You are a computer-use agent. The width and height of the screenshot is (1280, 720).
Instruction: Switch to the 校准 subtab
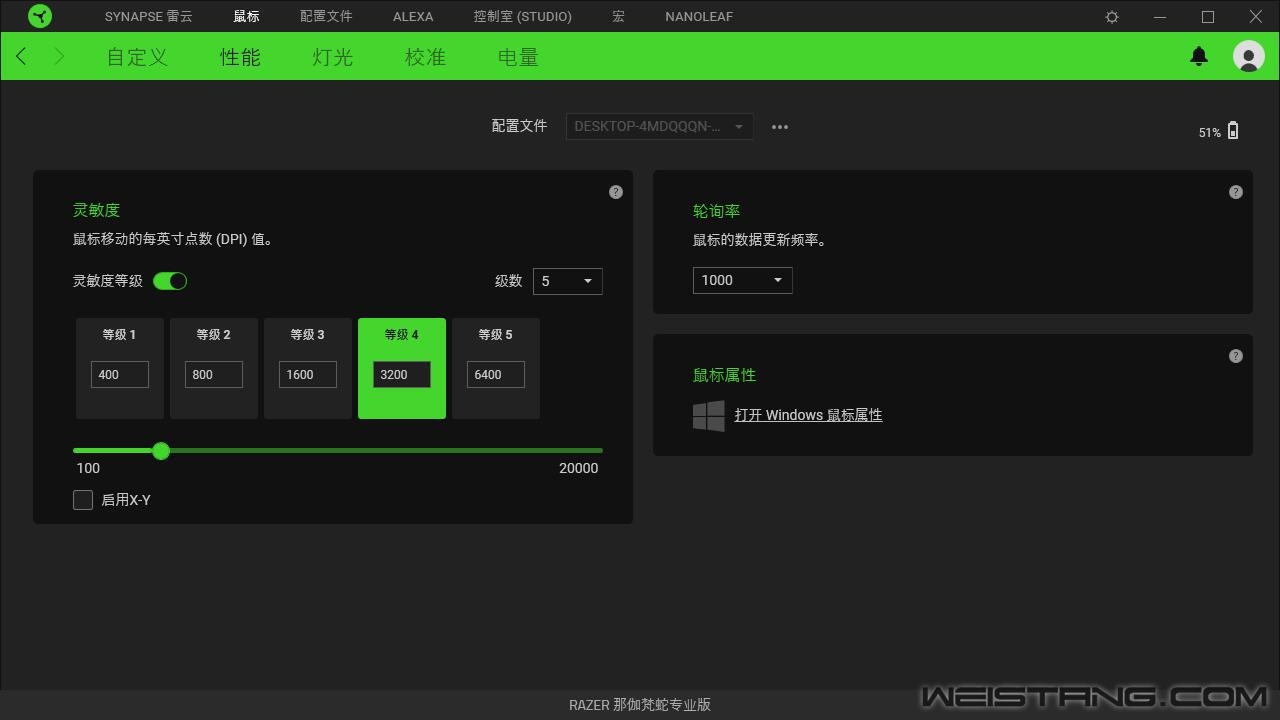click(x=425, y=57)
